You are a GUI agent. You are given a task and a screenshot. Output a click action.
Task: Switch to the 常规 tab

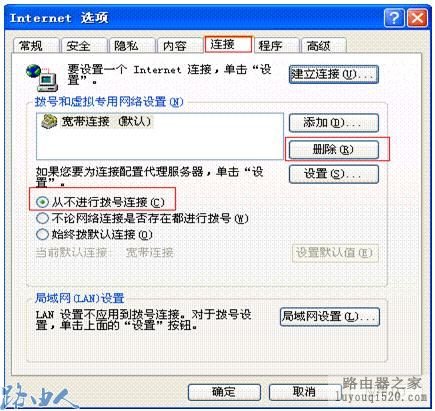(x=36, y=46)
